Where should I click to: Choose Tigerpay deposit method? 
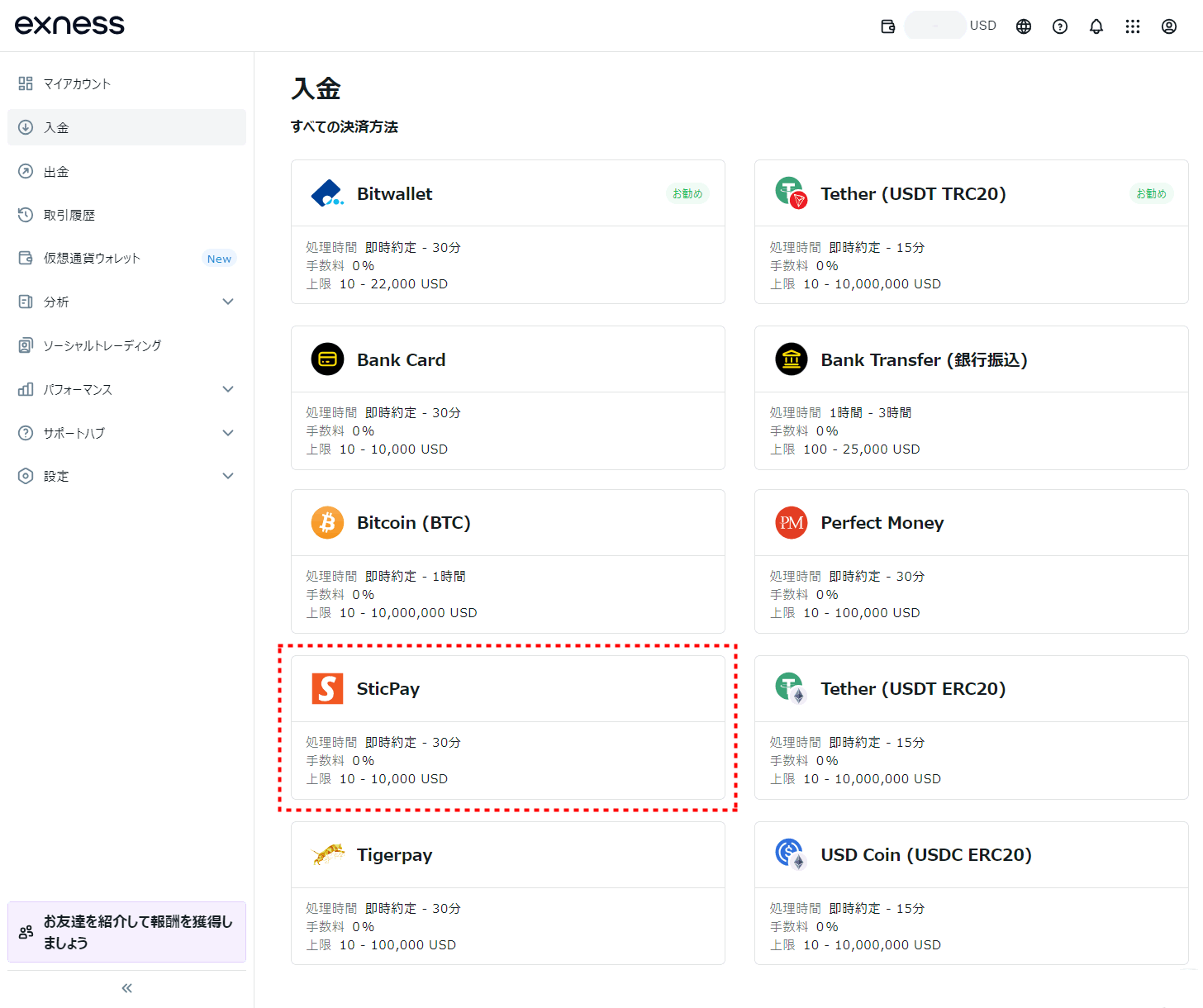coord(508,893)
